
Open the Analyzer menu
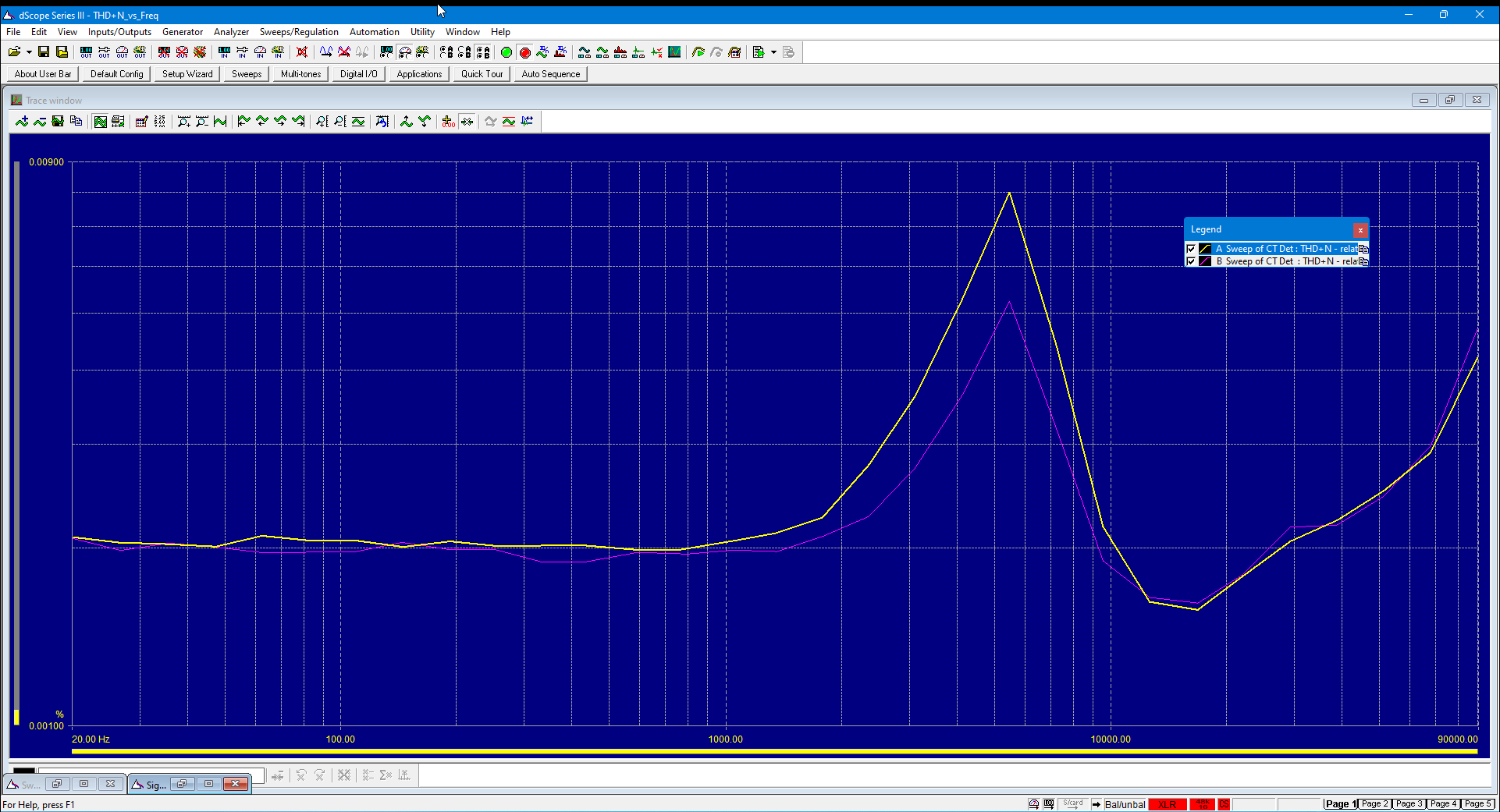click(231, 32)
